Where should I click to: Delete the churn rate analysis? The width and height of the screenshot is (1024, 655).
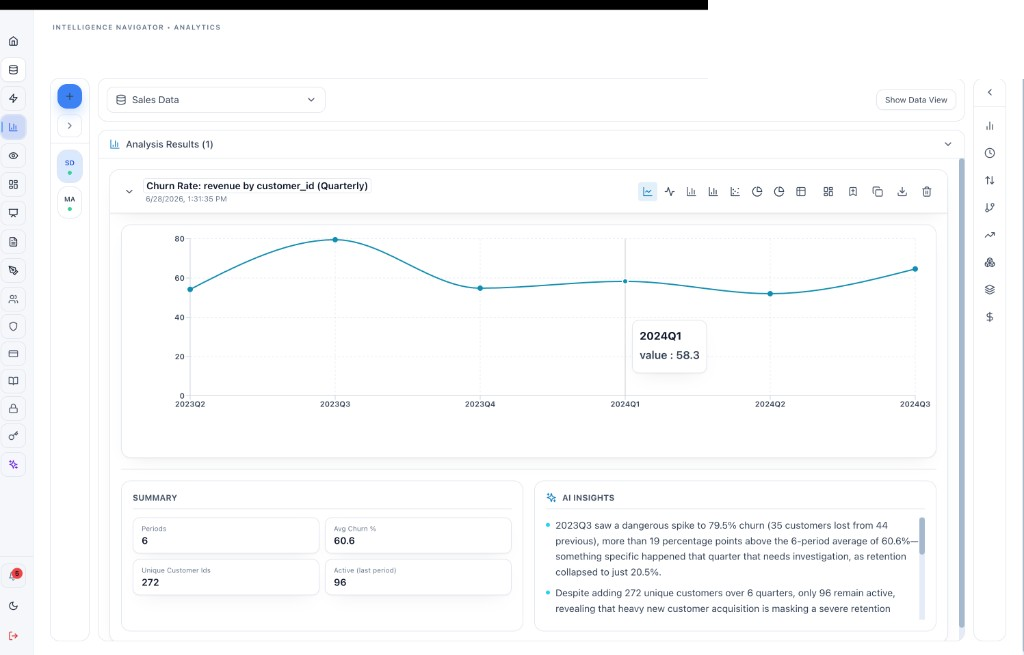tap(927, 192)
